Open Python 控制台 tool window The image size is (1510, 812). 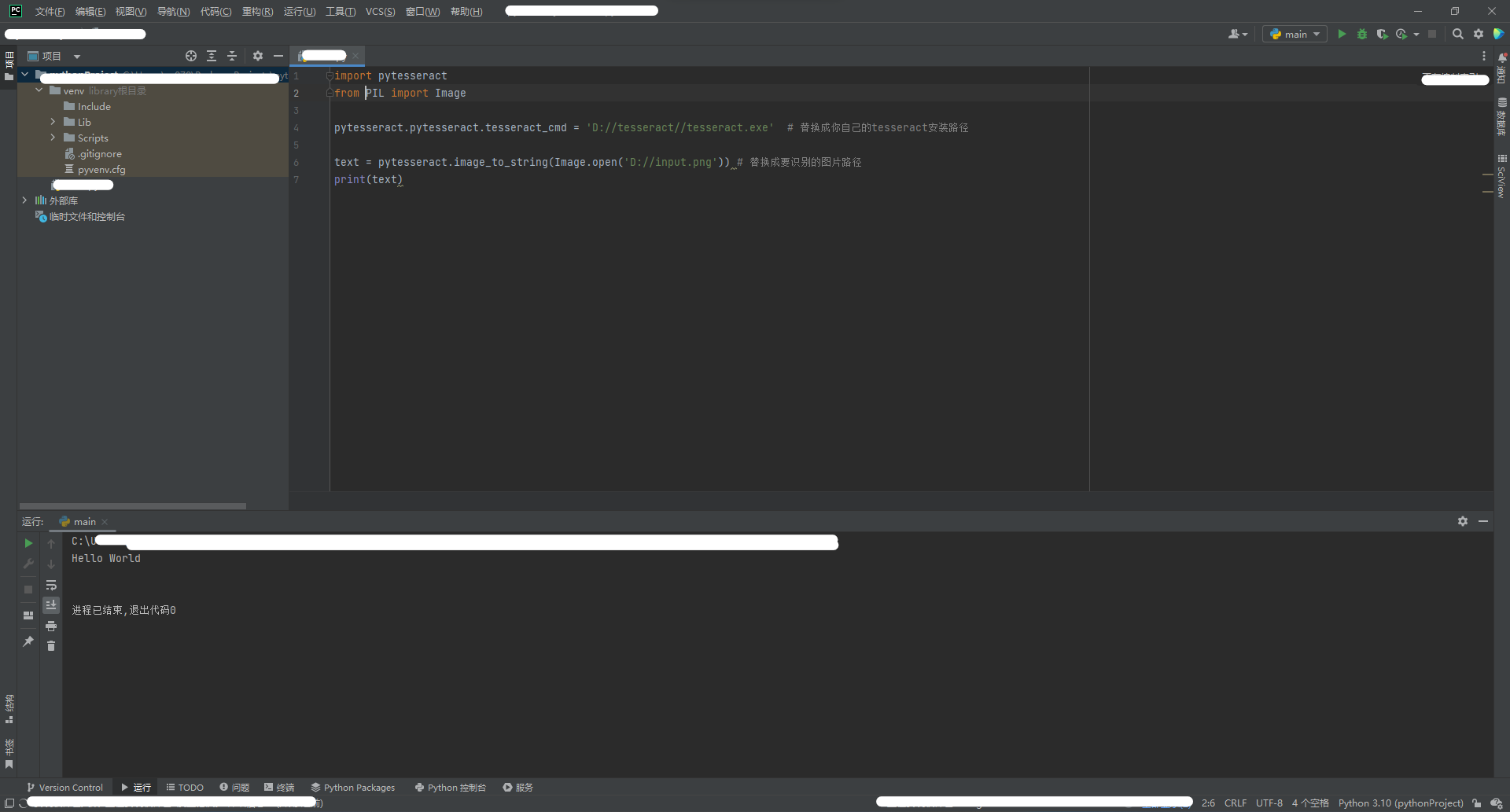pos(451,787)
